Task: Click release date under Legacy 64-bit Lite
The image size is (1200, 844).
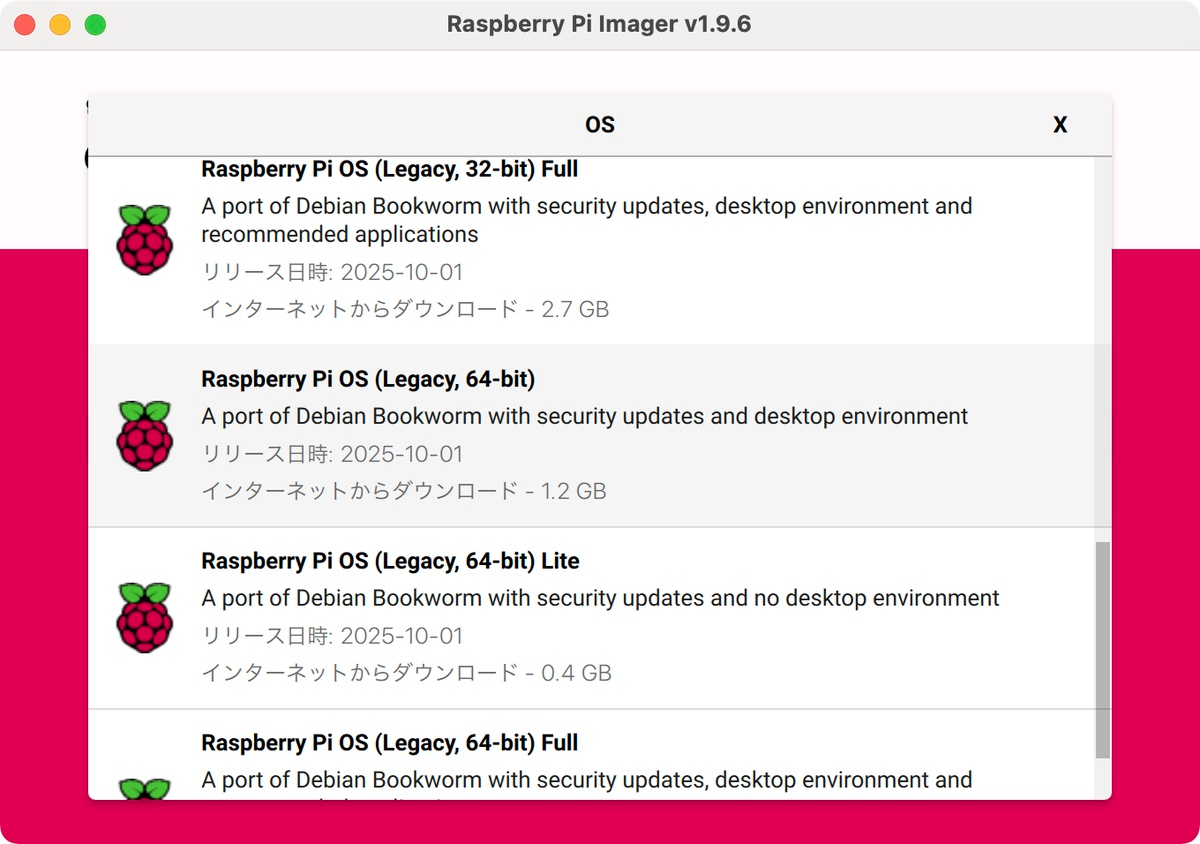Action: 332,636
